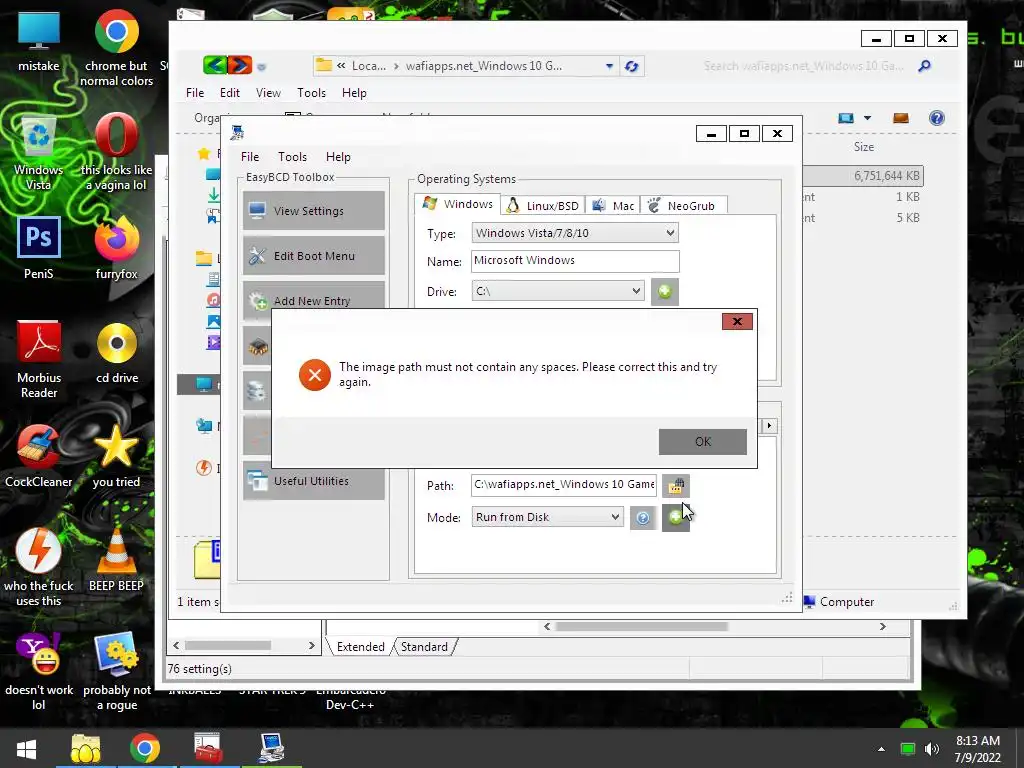Click volume speaker tray icon
The height and width of the screenshot is (768, 1024).
point(933,749)
